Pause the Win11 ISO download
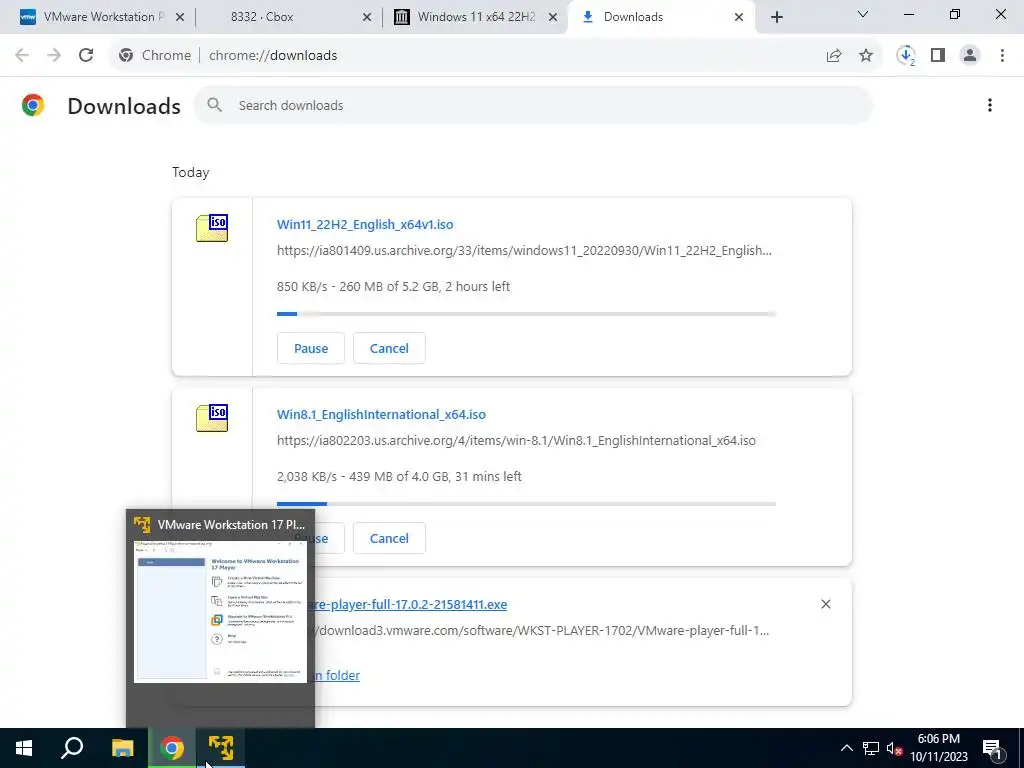The image size is (1024, 768). [x=311, y=348]
